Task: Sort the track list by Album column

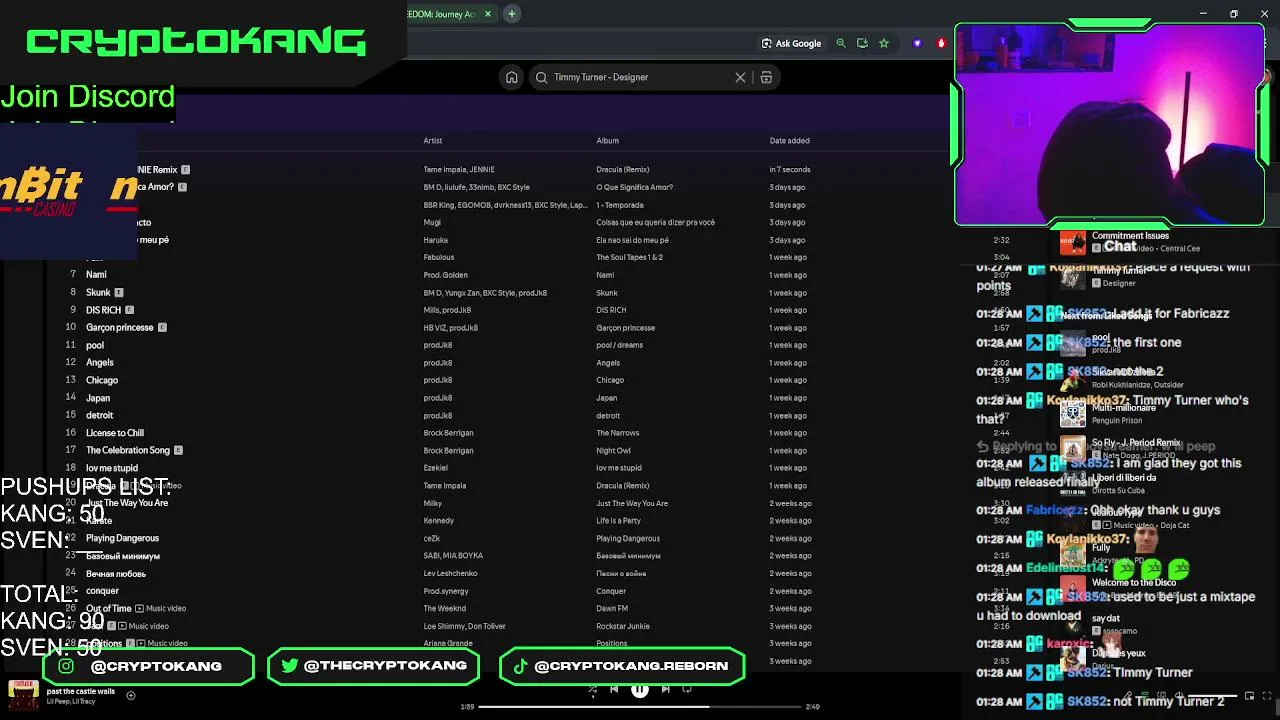Action: pyautogui.click(x=607, y=141)
